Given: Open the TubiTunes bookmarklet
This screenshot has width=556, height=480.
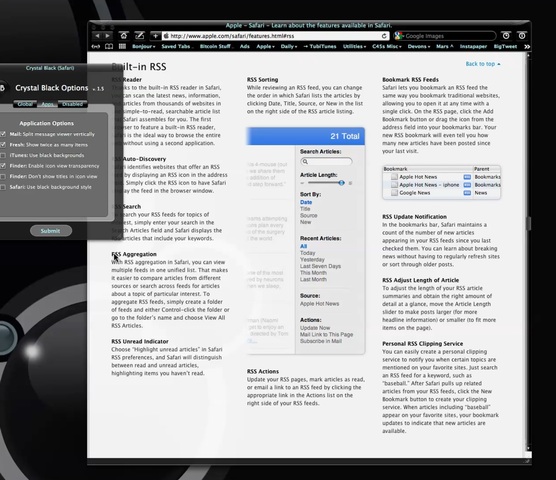Looking at the screenshot, I should point(320,46).
